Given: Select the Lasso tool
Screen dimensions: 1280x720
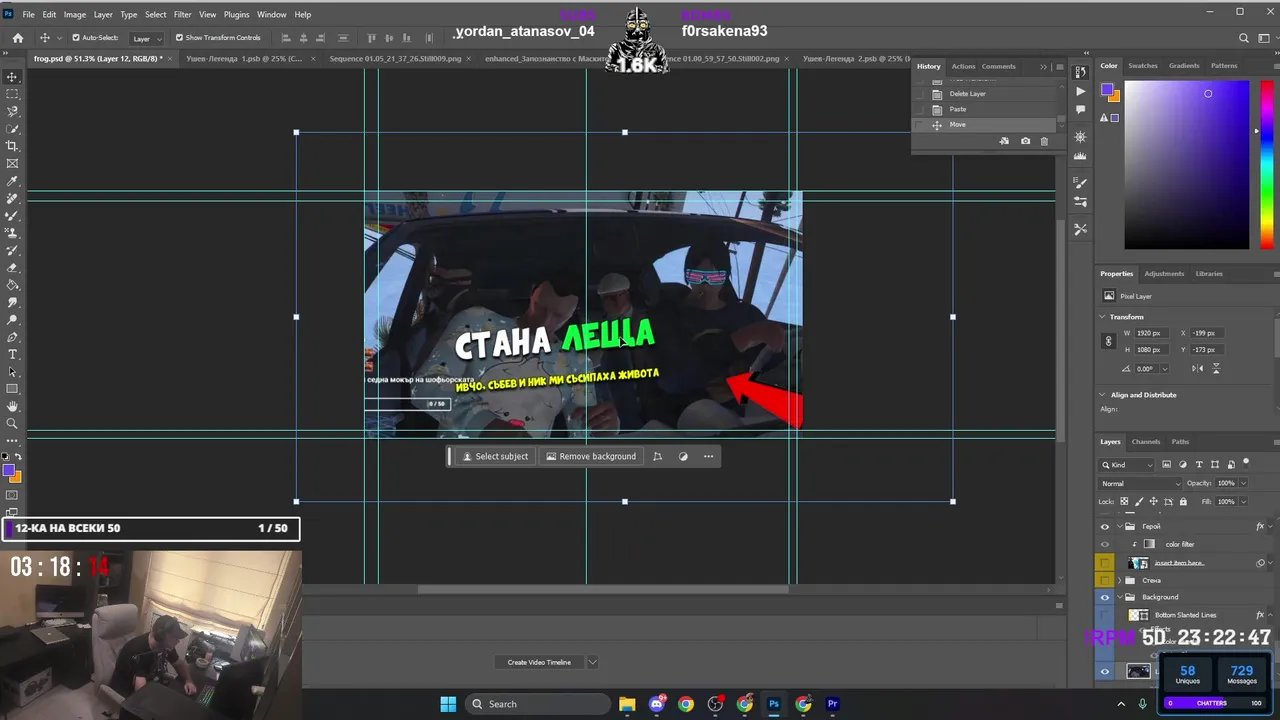Looking at the screenshot, I should tap(12, 111).
